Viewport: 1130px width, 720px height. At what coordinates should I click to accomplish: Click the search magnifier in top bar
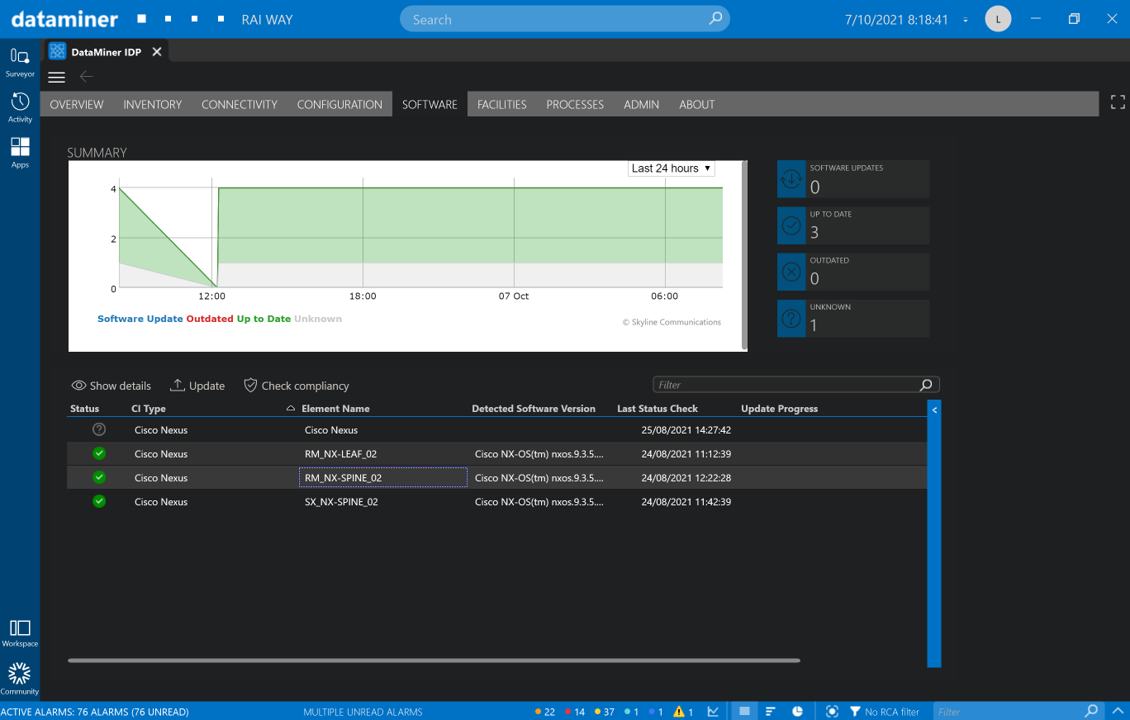[x=715, y=19]
